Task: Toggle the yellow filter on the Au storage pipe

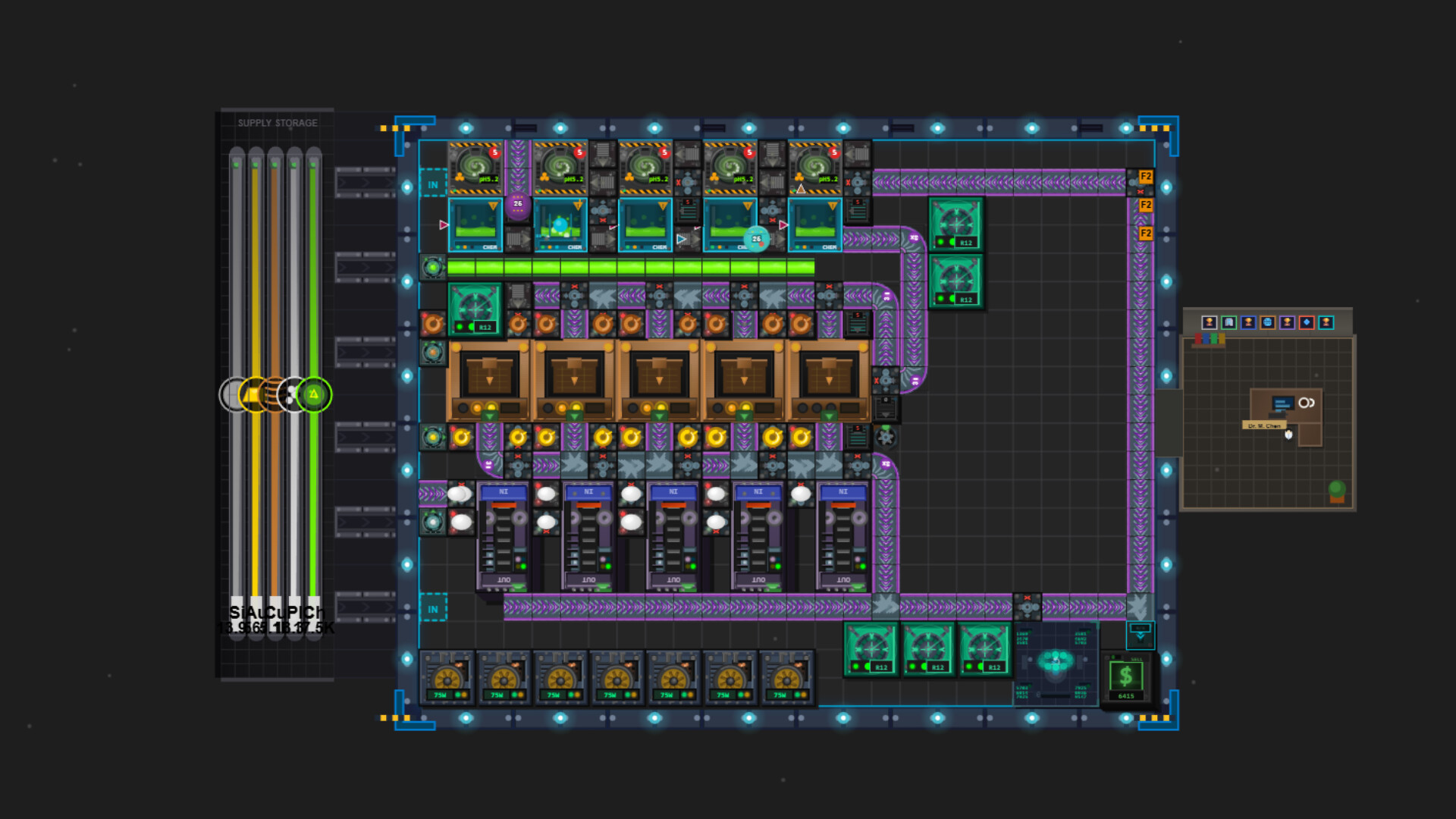Action: [x=253, y=394]
